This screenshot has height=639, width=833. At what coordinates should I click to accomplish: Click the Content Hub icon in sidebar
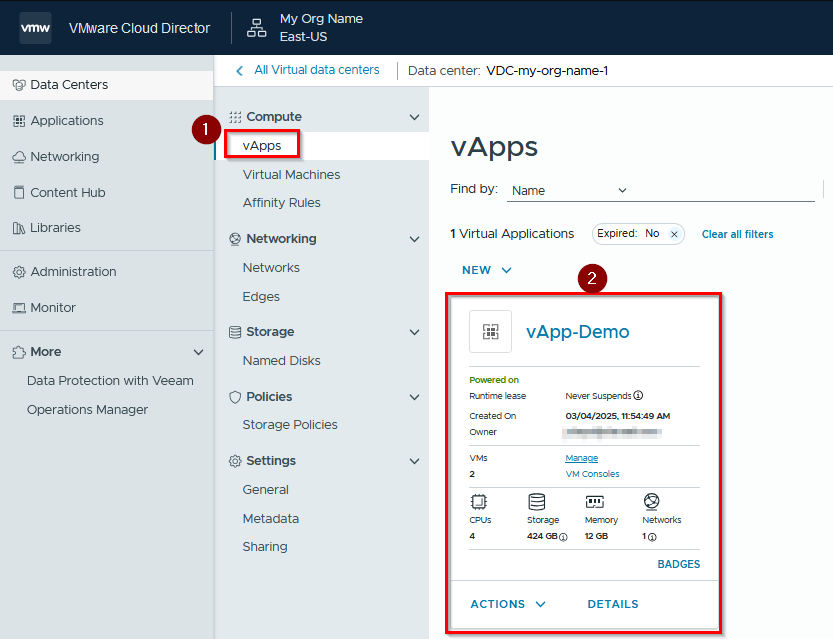point(19,192)
